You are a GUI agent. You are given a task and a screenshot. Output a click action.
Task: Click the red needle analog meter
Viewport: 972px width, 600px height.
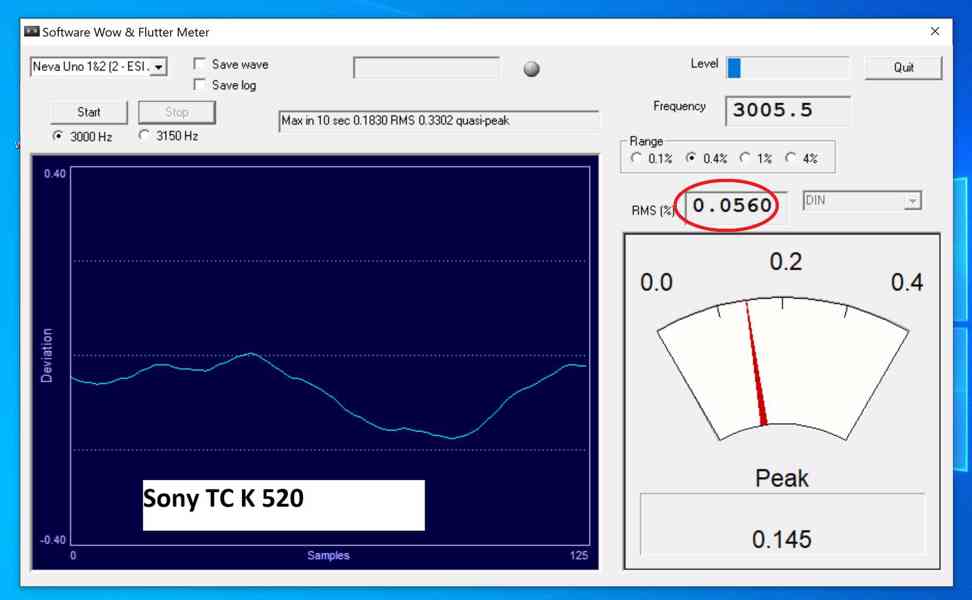click(782, 369)
